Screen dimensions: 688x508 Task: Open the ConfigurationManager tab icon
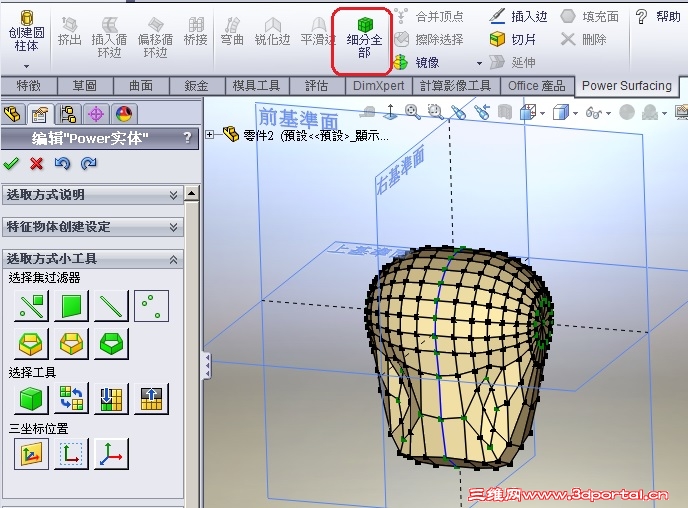68,115
